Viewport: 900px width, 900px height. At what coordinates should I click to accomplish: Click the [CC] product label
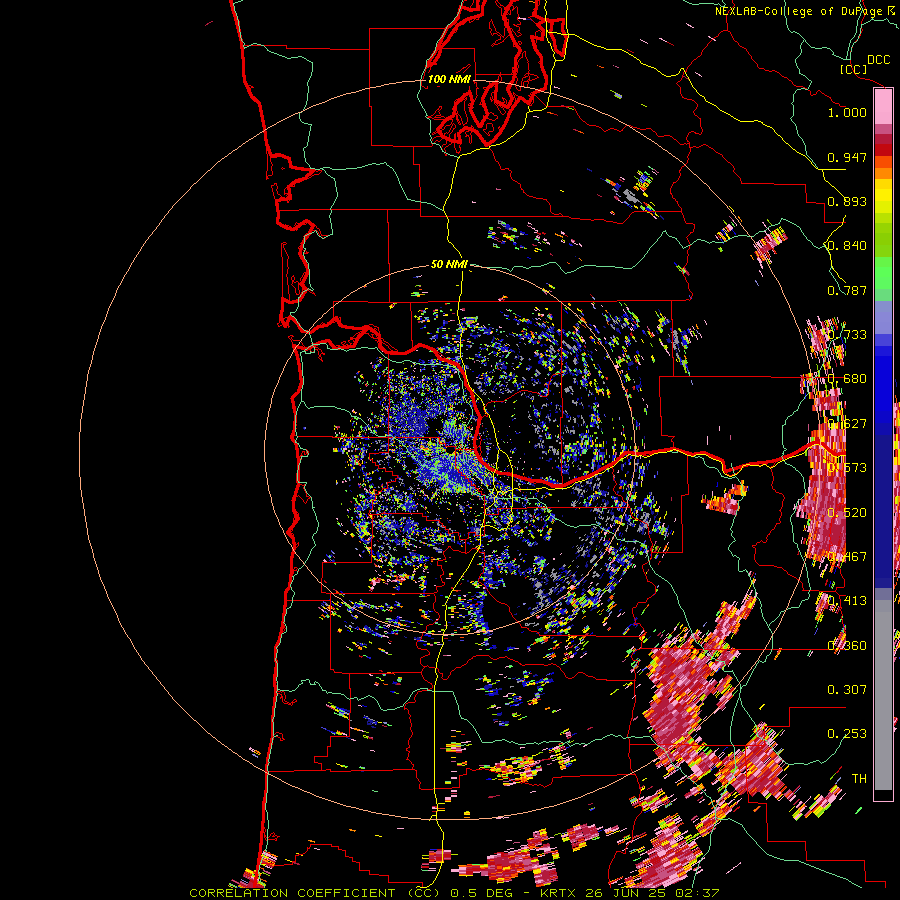853,69
